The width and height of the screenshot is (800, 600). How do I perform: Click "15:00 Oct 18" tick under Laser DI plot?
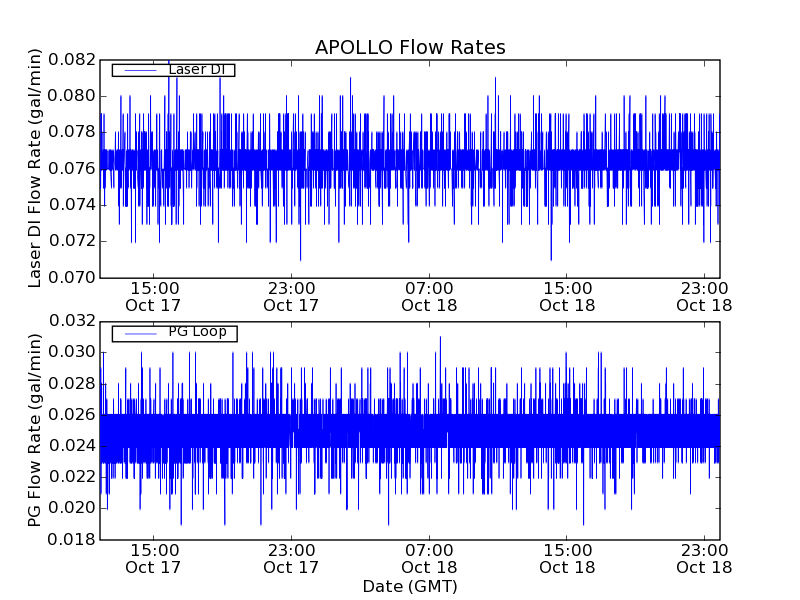point(567,297)
